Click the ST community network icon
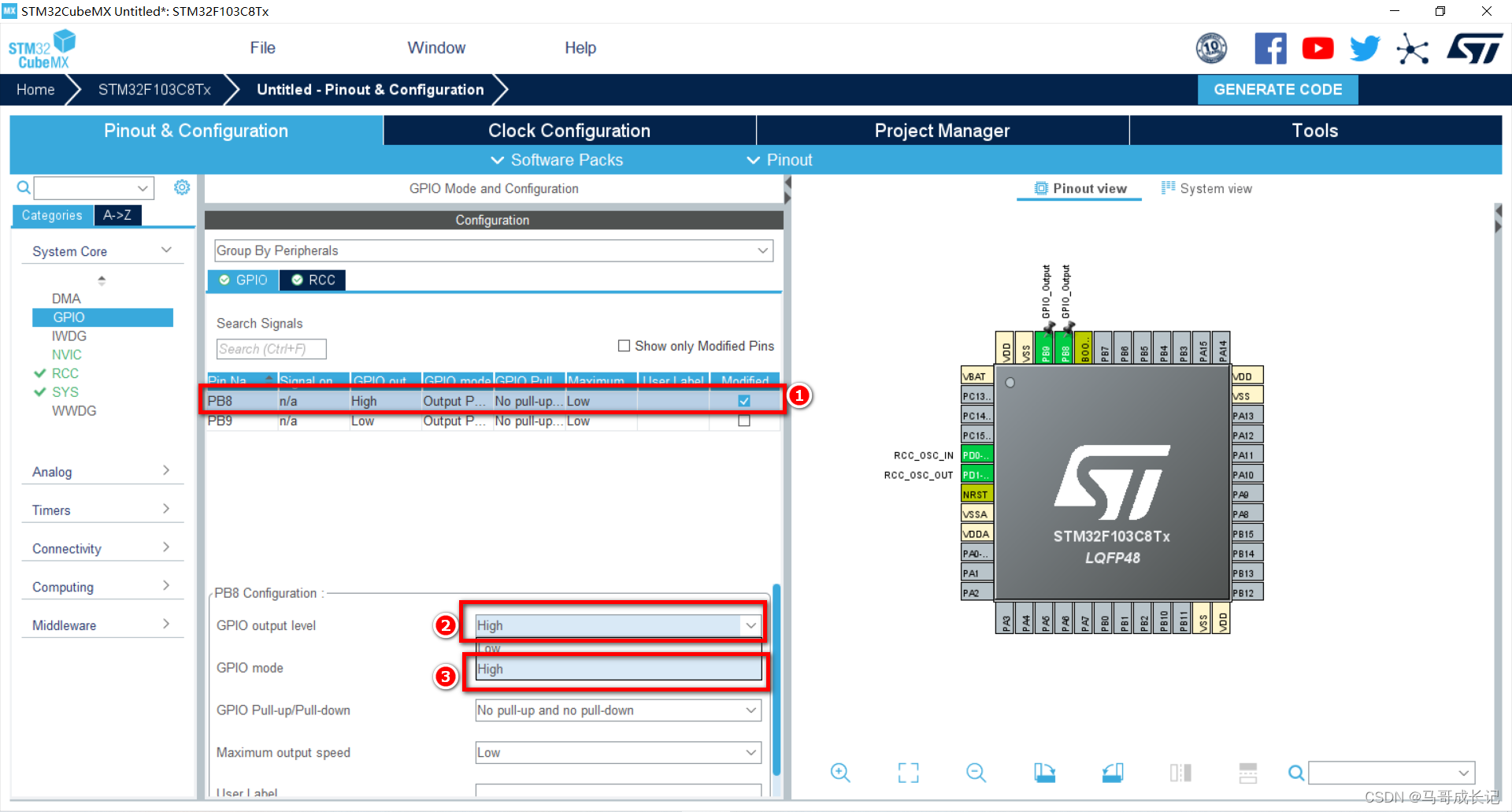 tap(1412, 50)
